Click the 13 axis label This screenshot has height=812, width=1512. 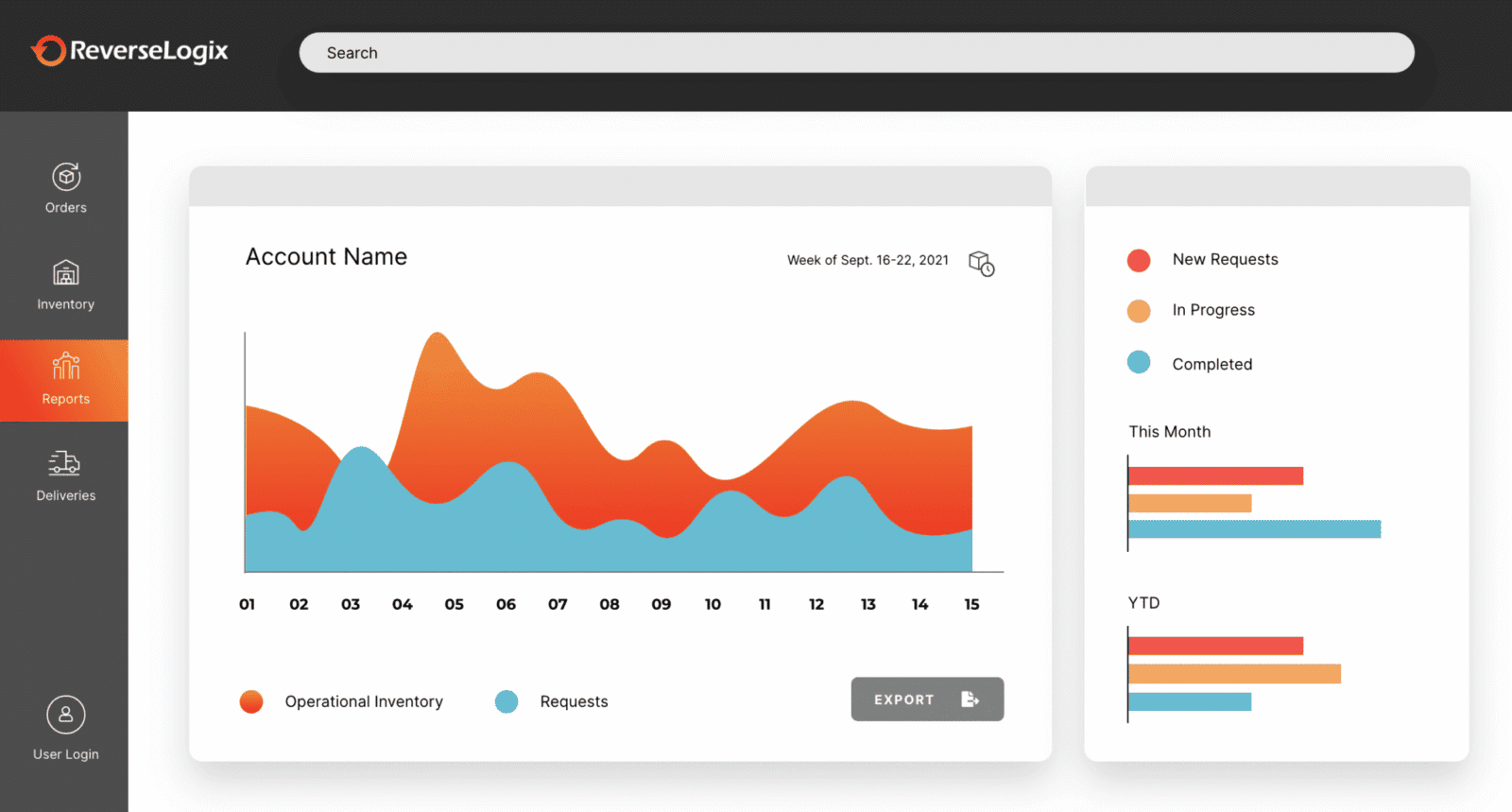coord(868,604)
